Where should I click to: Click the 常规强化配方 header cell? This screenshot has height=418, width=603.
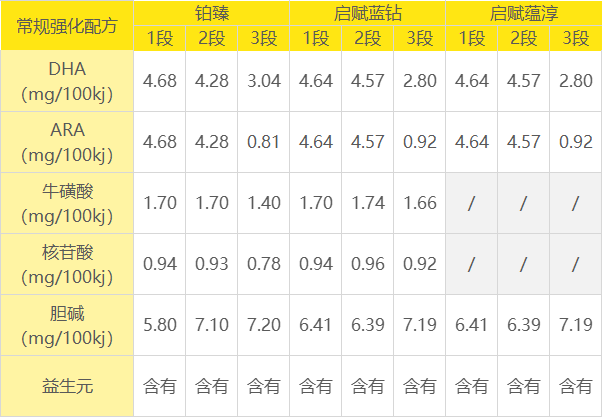[x=67, y=26]
